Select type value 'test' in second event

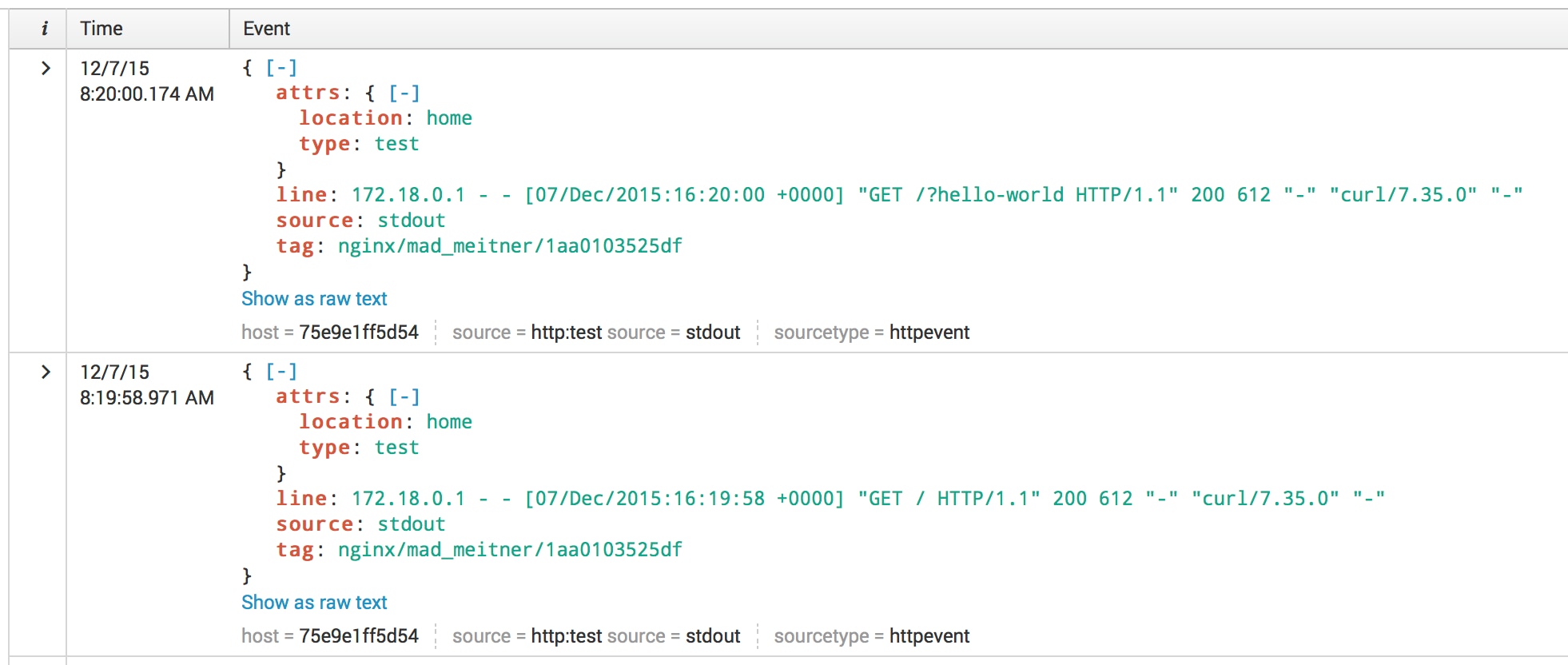pos(397,448)
